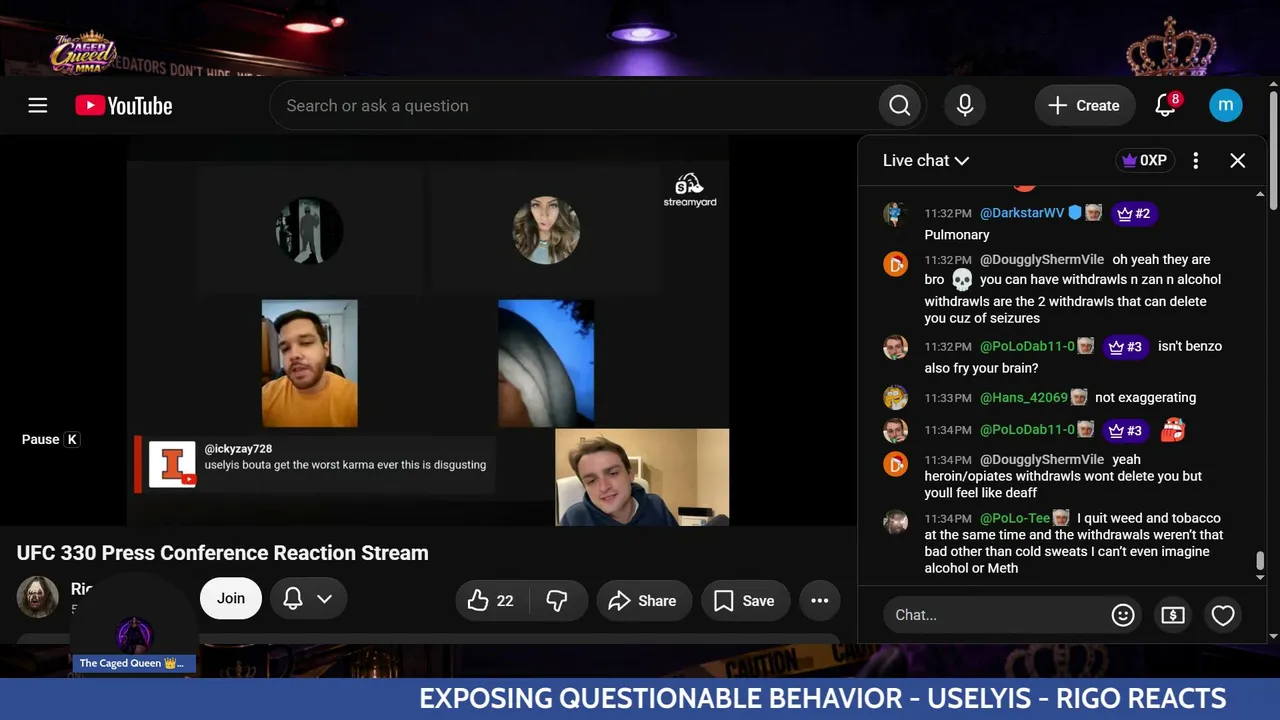Save the video to a playlist

745,600
